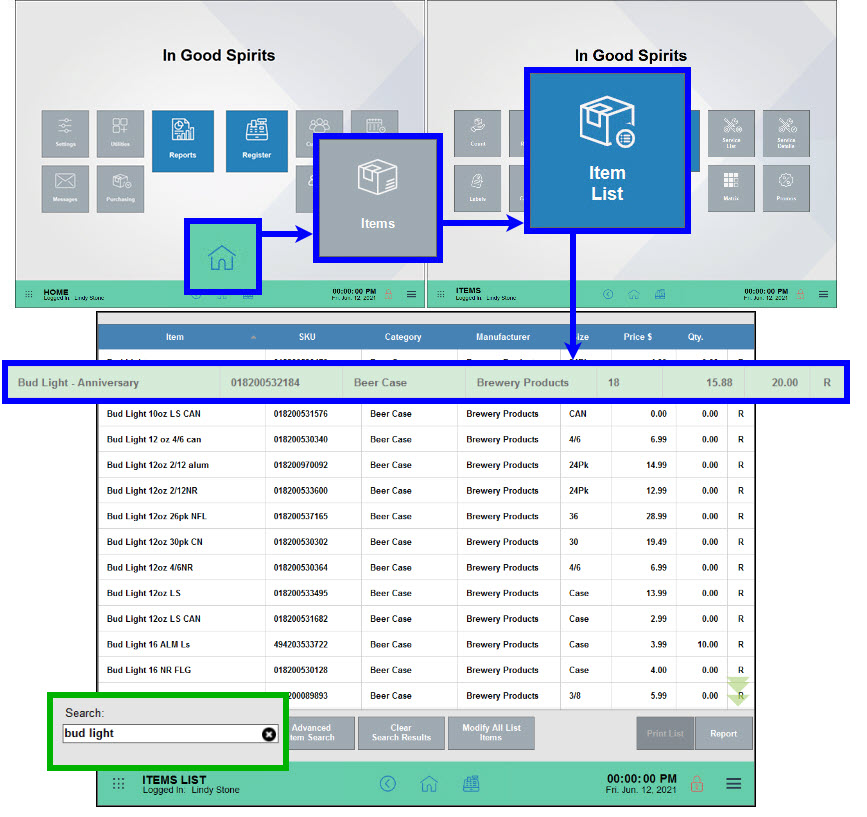This screenshot has height=817, width=867.
Task: Open the Register tile on Home screen
Action: point(257,141)
